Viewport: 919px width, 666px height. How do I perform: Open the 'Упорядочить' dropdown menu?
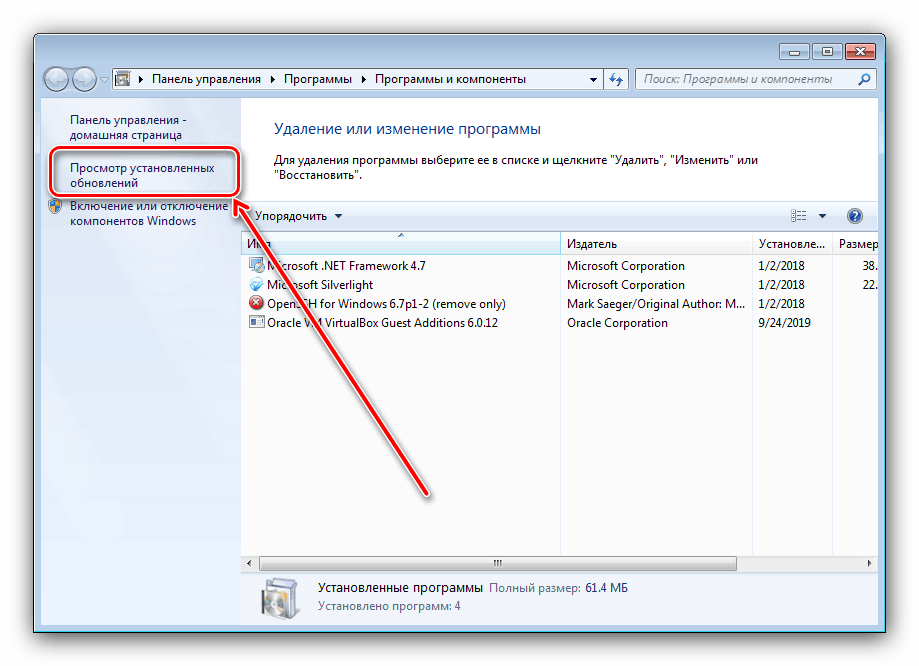coord(298,216)
